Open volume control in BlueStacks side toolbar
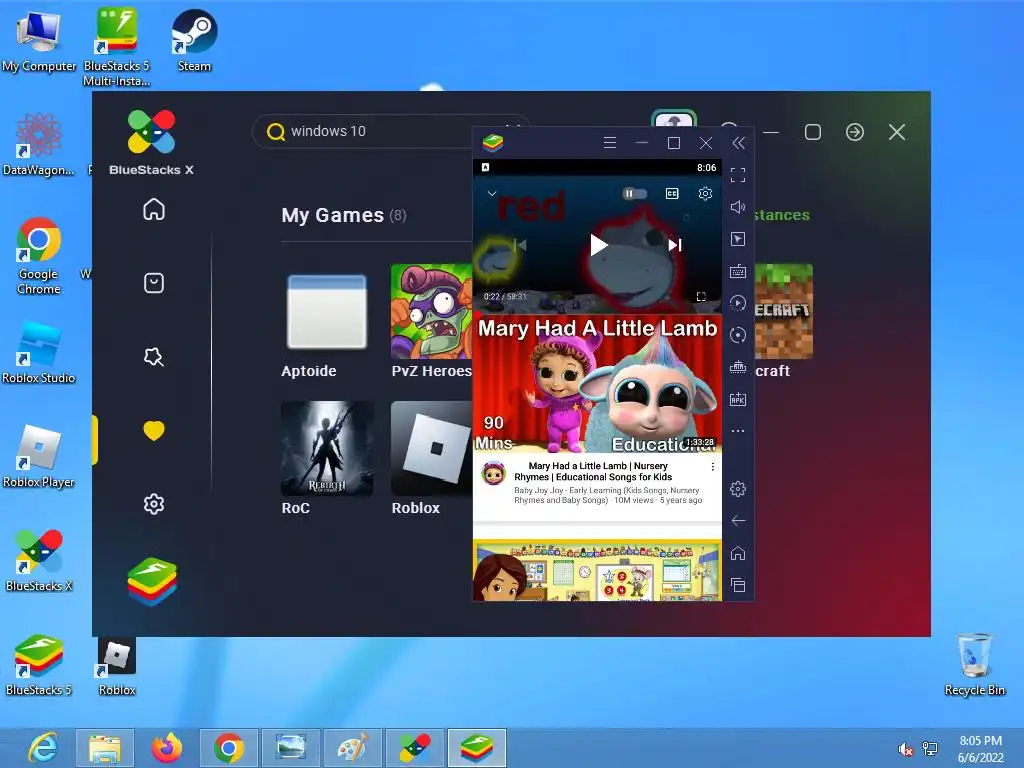The width and height of the screenshot is (1024, 768). click(x=738, y=207)
